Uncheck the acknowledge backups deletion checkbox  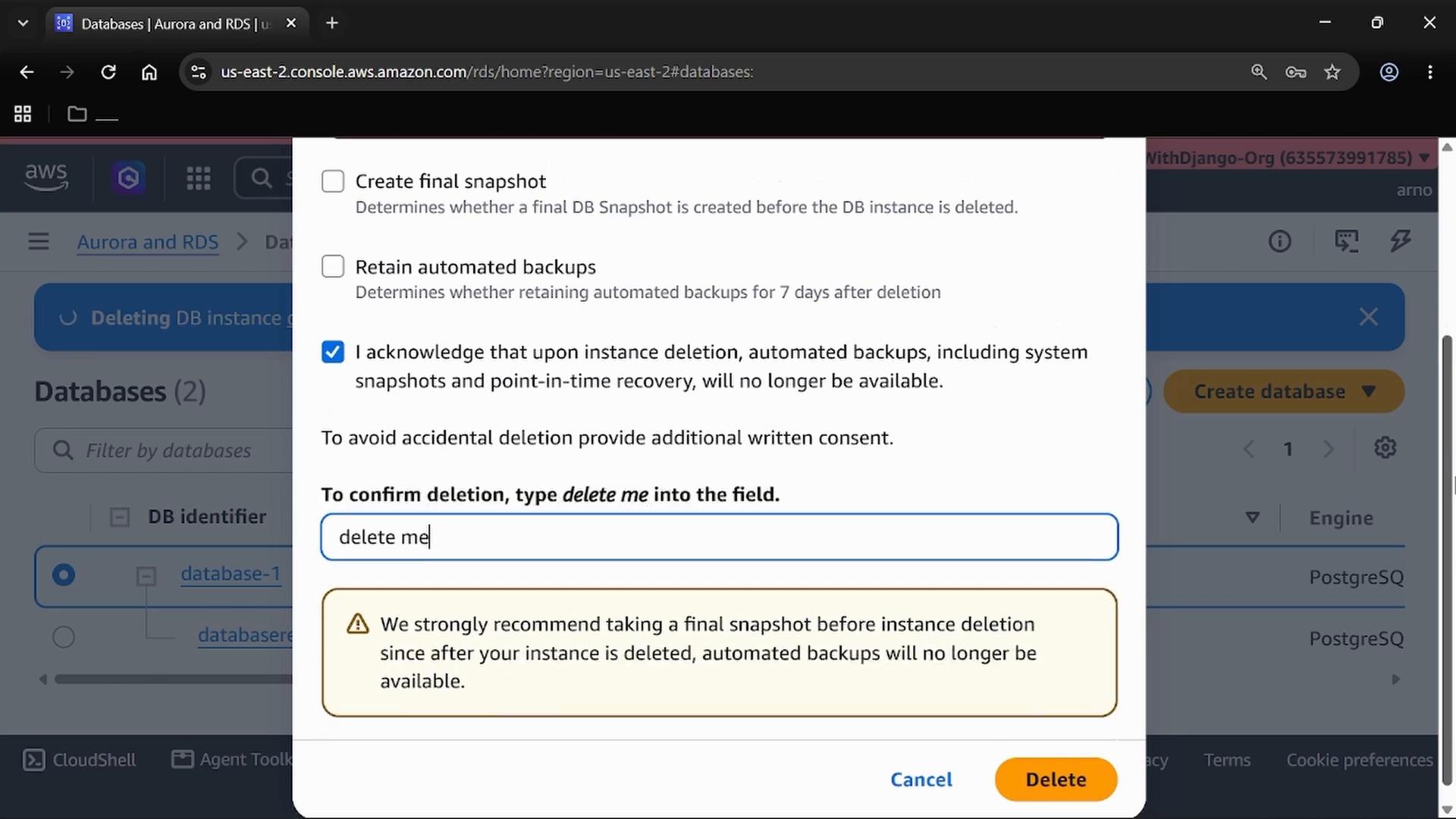[333, 352]
